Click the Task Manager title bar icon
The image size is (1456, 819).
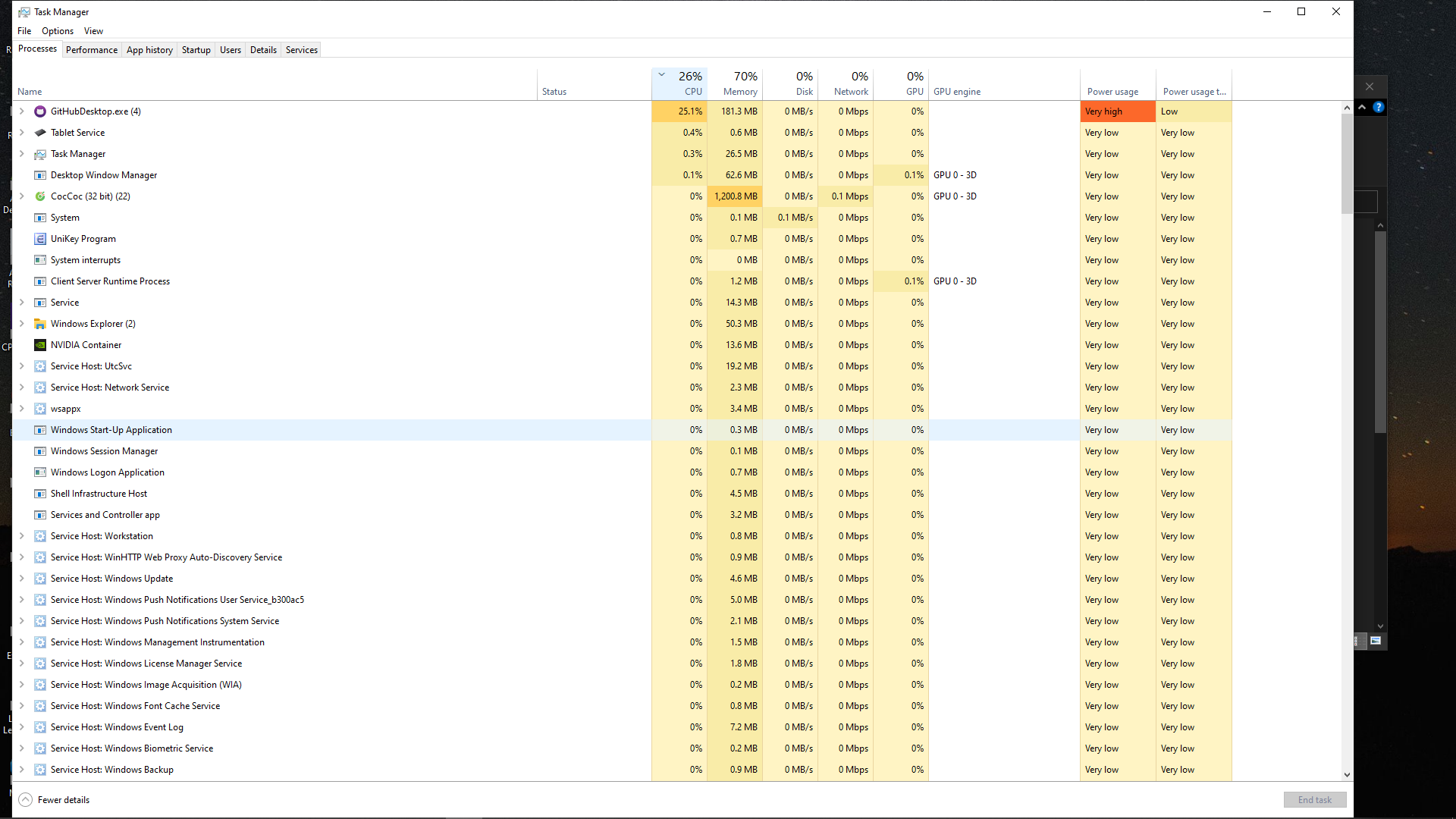click(24, 12)
